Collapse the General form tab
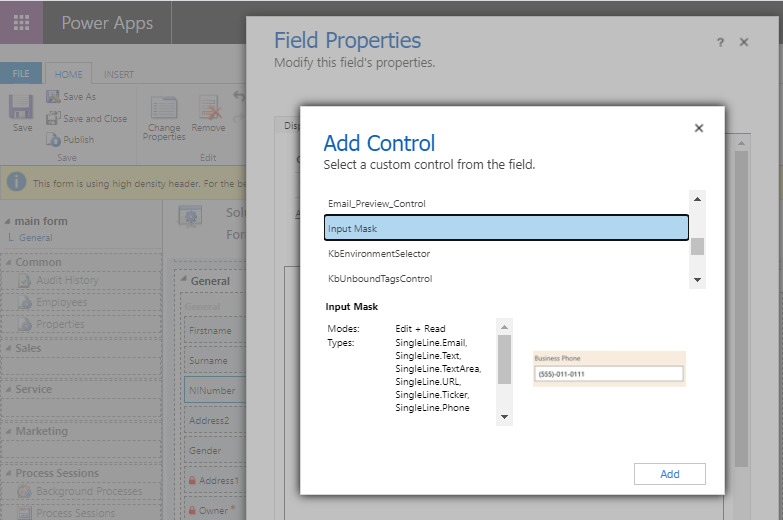Screen dimensions: 783x520 tap(183, 279)
